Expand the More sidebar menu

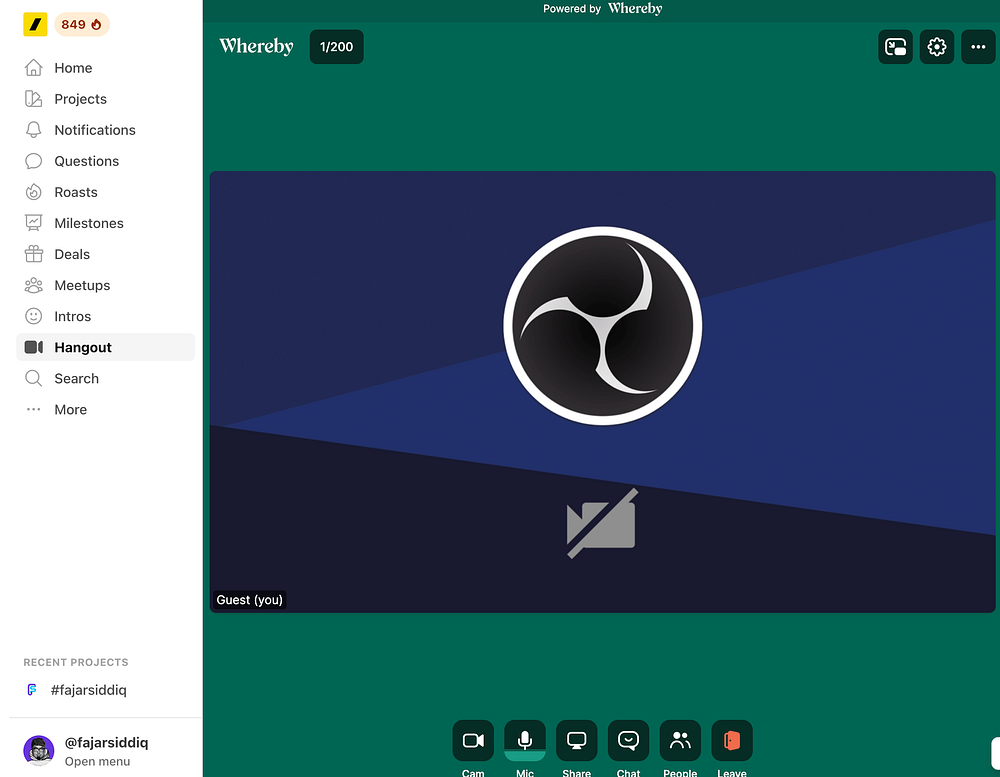point(105,410)
